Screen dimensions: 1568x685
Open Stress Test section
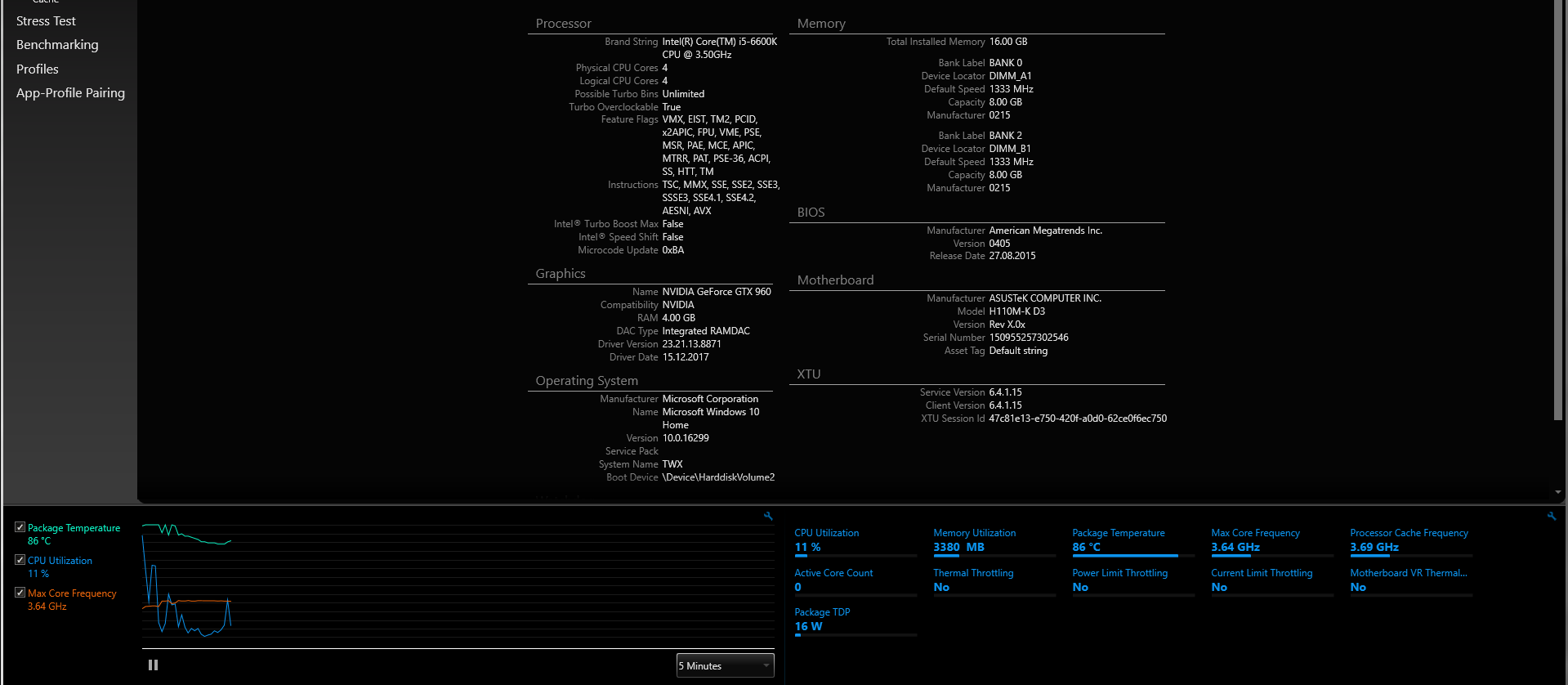click(46, 21)
